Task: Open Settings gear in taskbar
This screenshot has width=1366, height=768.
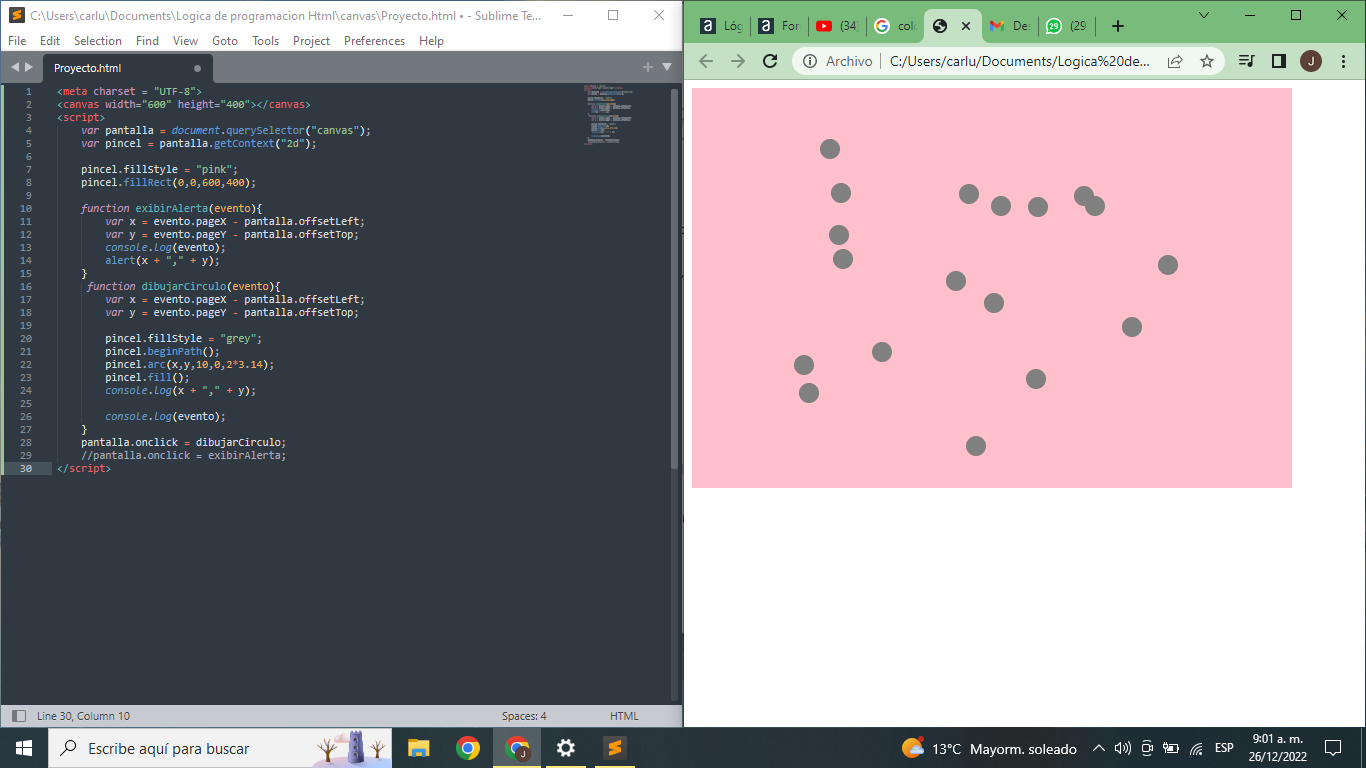Action: pos(565,748)
